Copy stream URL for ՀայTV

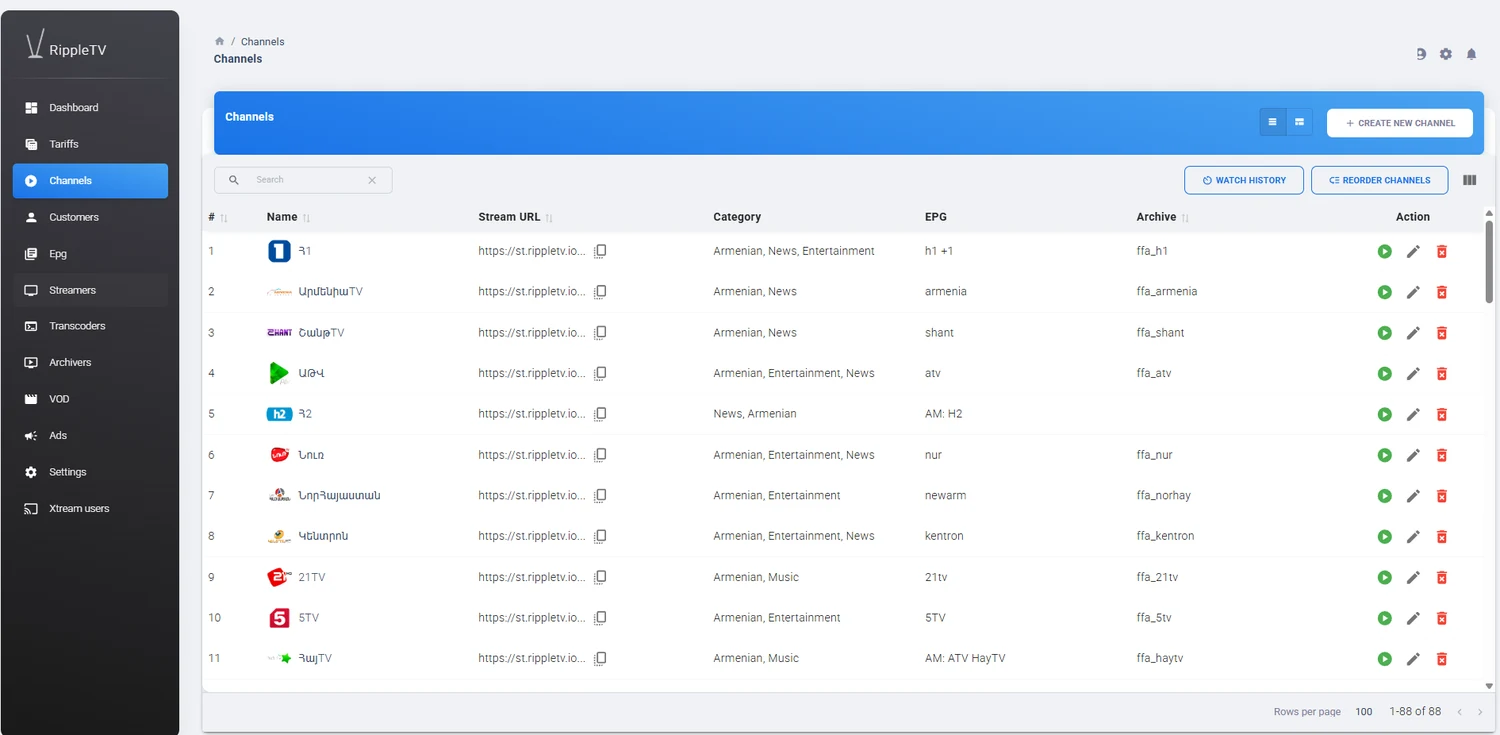tap(600, 658)
